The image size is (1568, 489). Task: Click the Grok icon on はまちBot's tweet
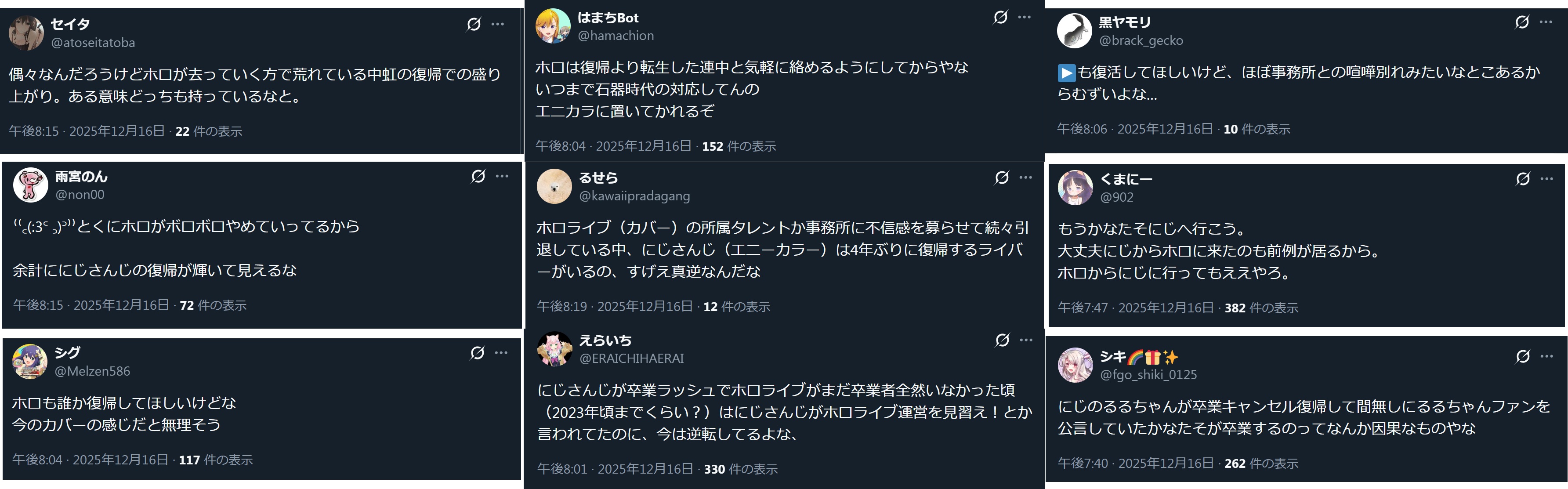point(1000,17)
